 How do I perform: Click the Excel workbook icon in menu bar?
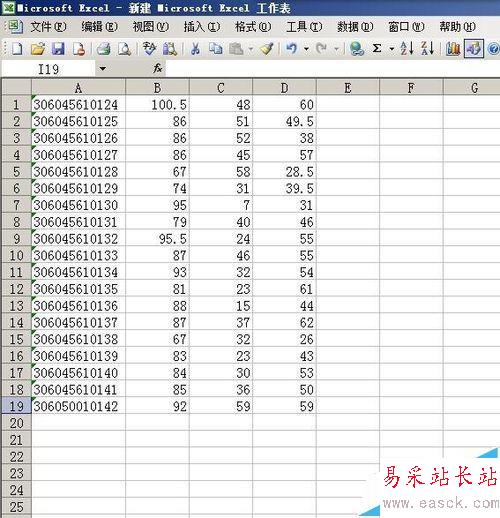15,27
